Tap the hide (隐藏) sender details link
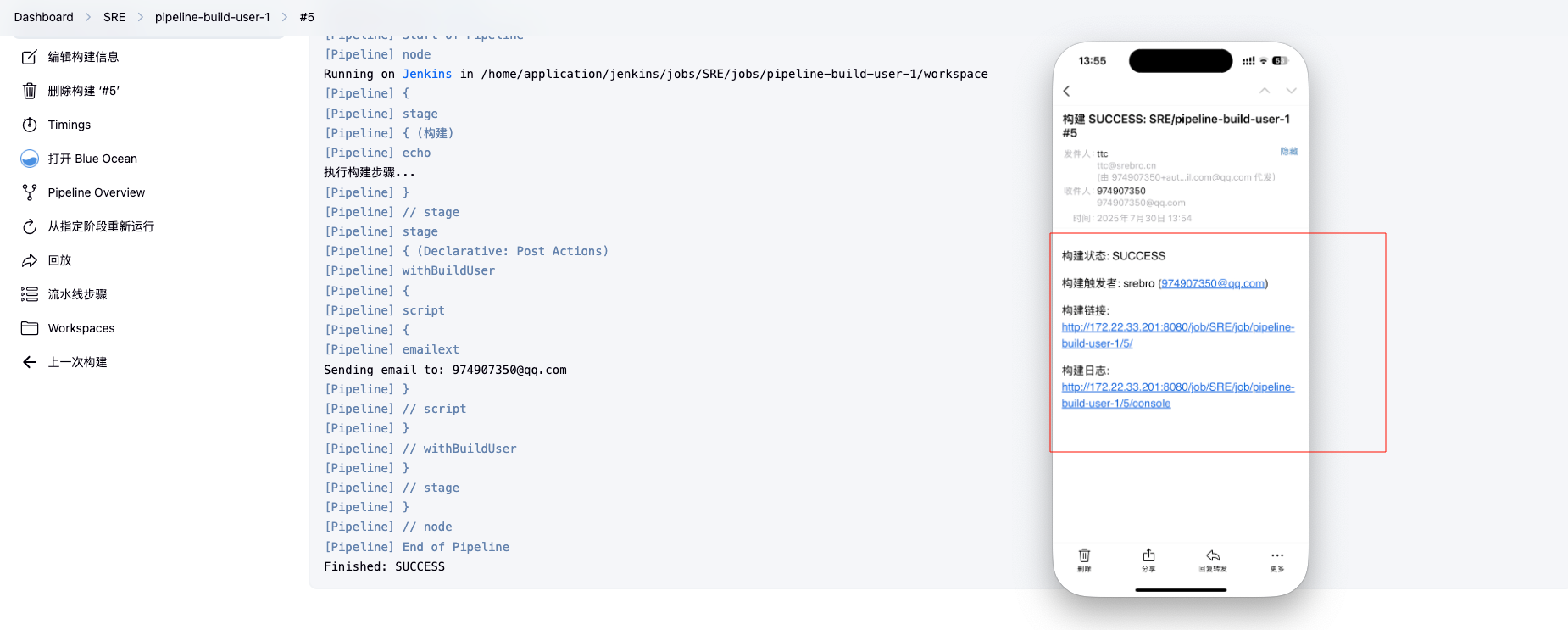The image size is (1568, 630). coord(1288,151)
